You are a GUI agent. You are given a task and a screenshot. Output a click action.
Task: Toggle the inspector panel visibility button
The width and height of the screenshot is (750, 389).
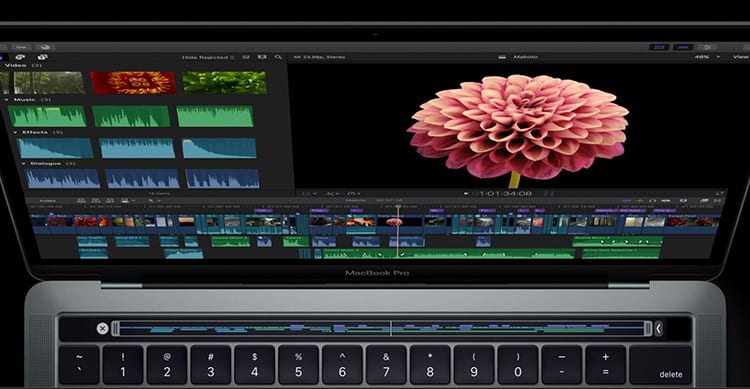(707, 47)
